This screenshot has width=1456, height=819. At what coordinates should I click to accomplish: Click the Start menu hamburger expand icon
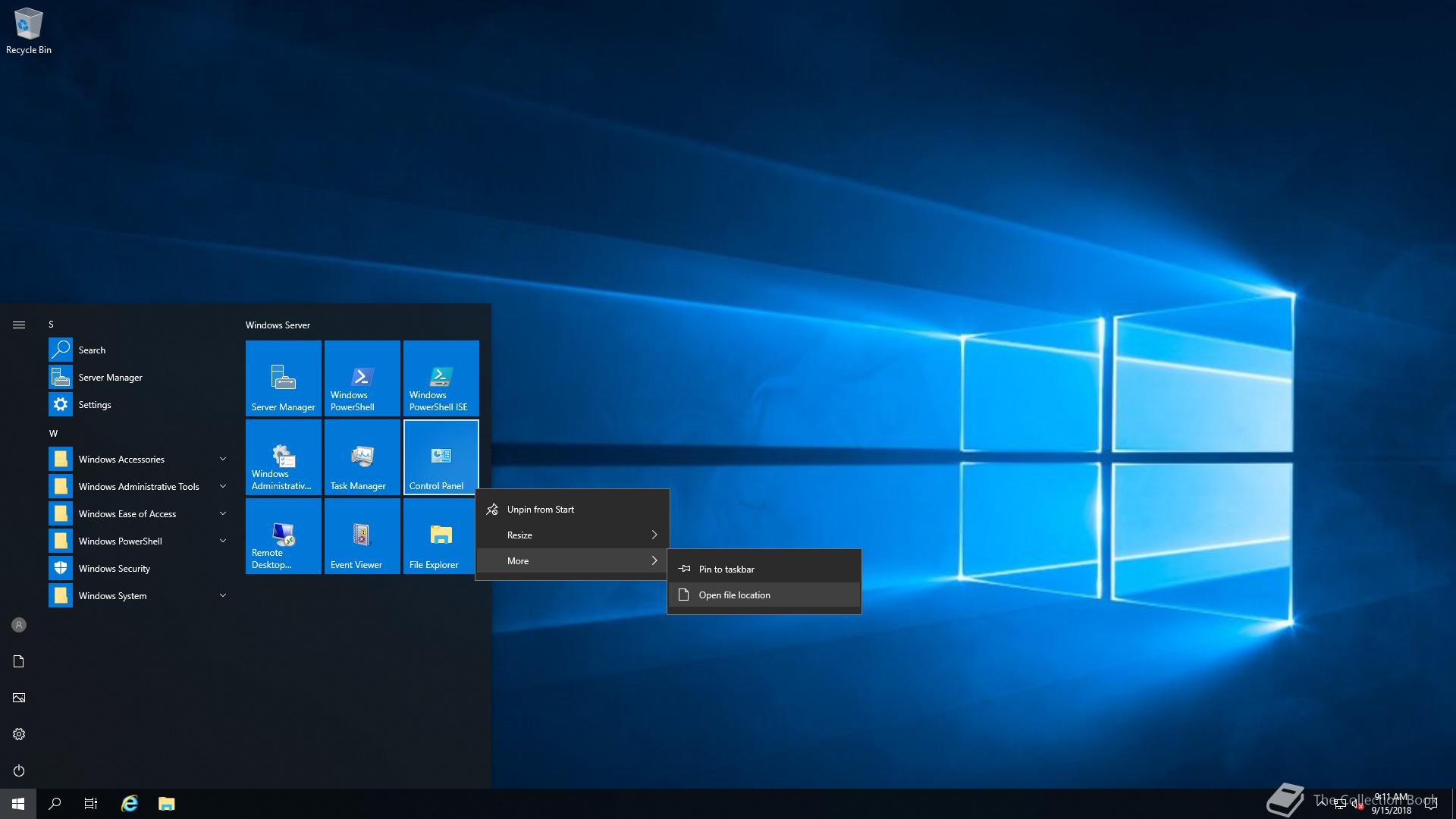tap(19, 325)
